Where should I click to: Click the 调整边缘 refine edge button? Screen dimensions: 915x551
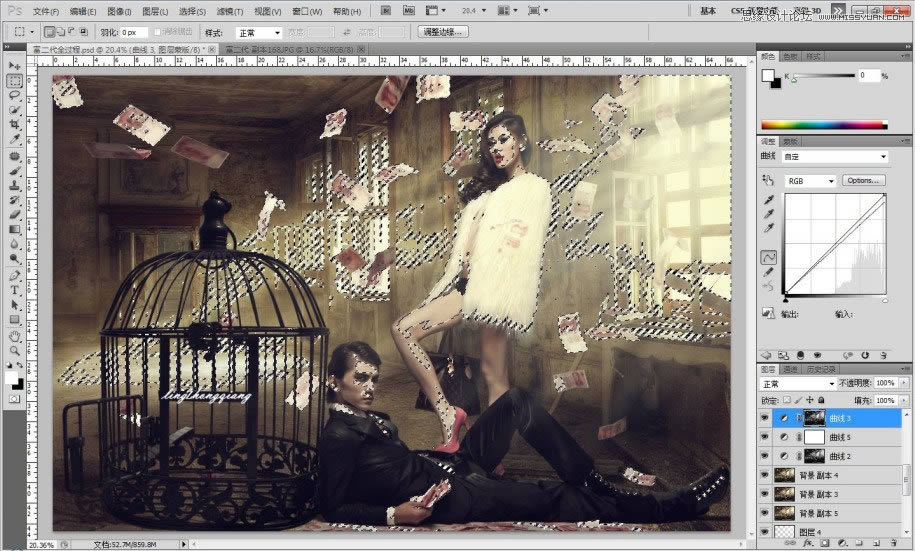[x=443, y=32]
